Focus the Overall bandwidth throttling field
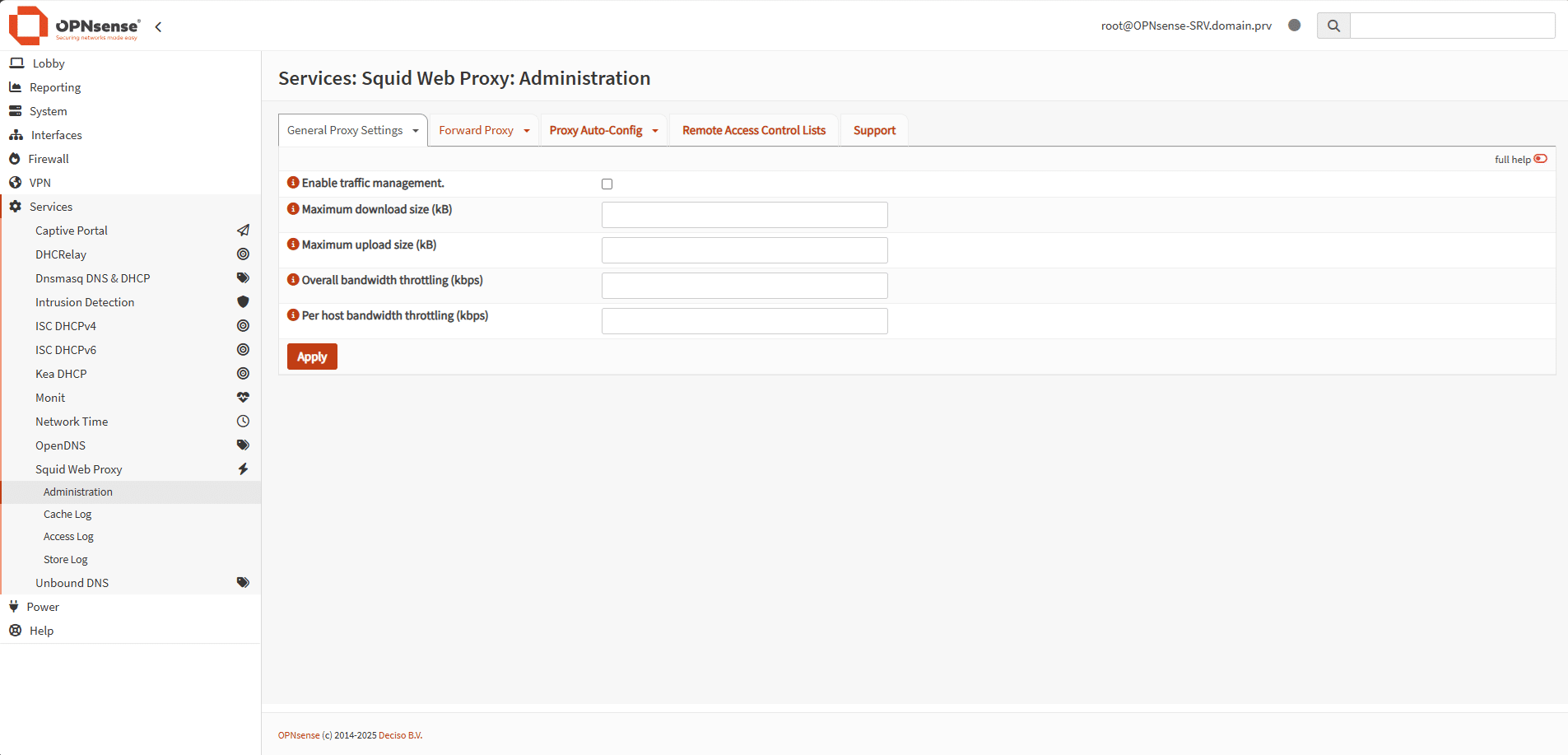 745,286
